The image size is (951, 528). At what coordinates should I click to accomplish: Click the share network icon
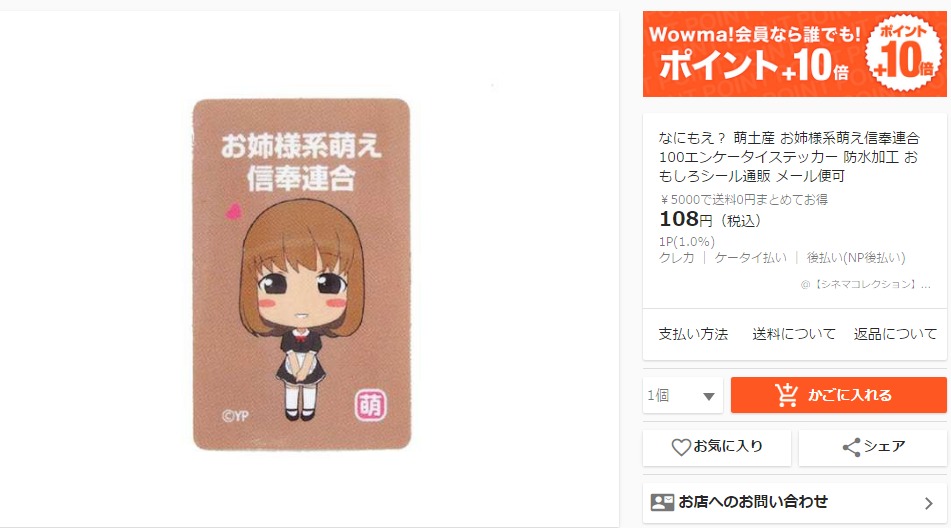[x=852, y=447]
